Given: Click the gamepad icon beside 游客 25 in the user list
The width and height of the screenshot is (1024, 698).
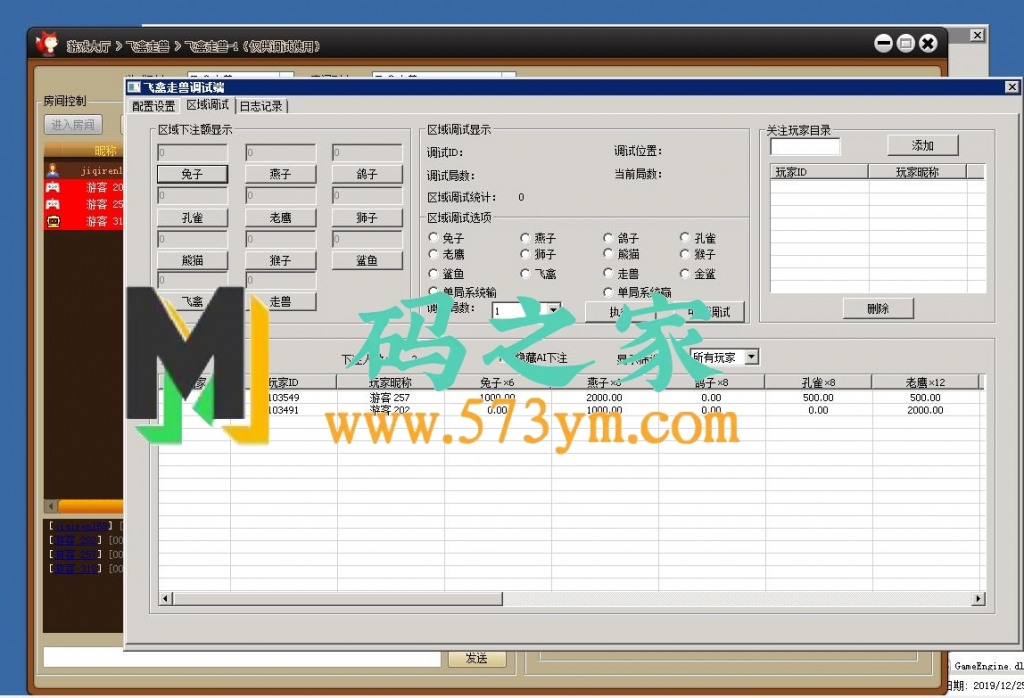Looking at the screenshot, I should click(x=53, y=204).
